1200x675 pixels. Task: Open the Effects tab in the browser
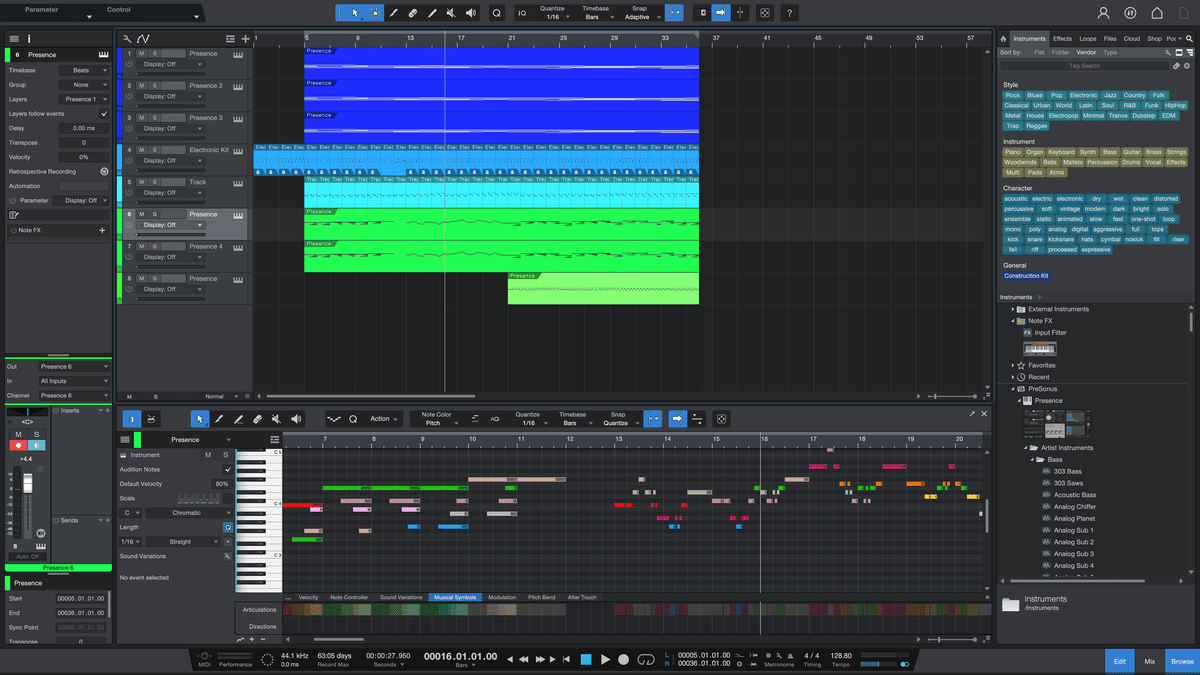click(x=1062, y=39)
